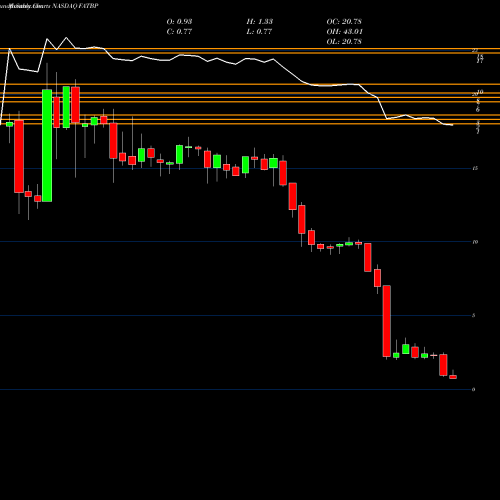
Task: Click the high value H: 1.33
Action: tap(260, 21)
